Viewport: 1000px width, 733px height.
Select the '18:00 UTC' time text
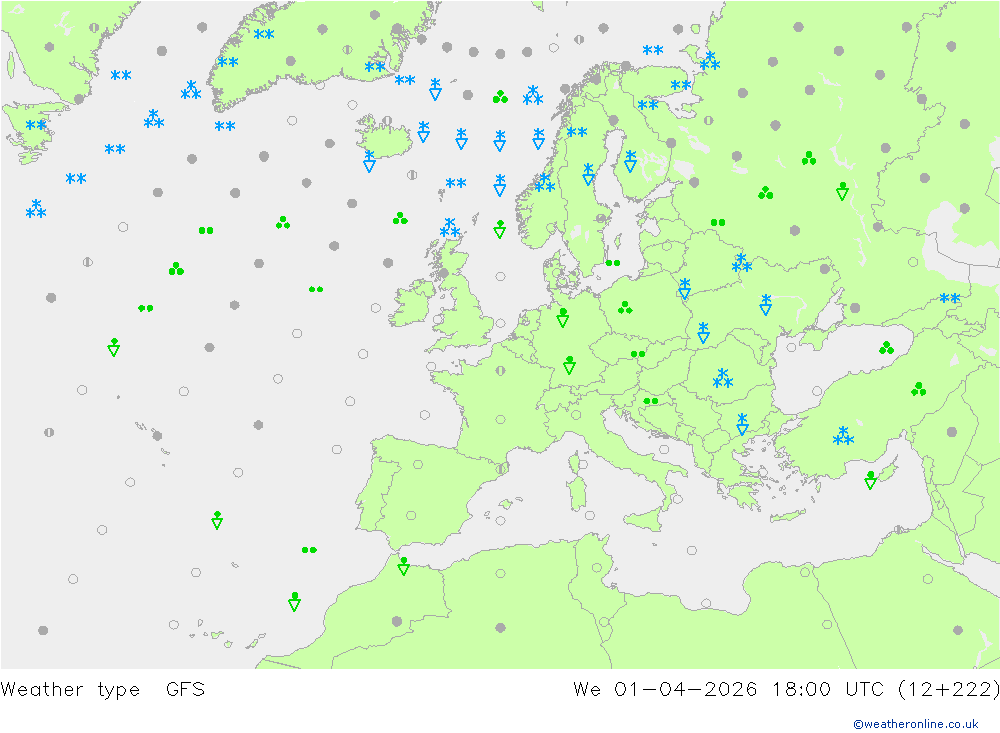pos(828,690)
